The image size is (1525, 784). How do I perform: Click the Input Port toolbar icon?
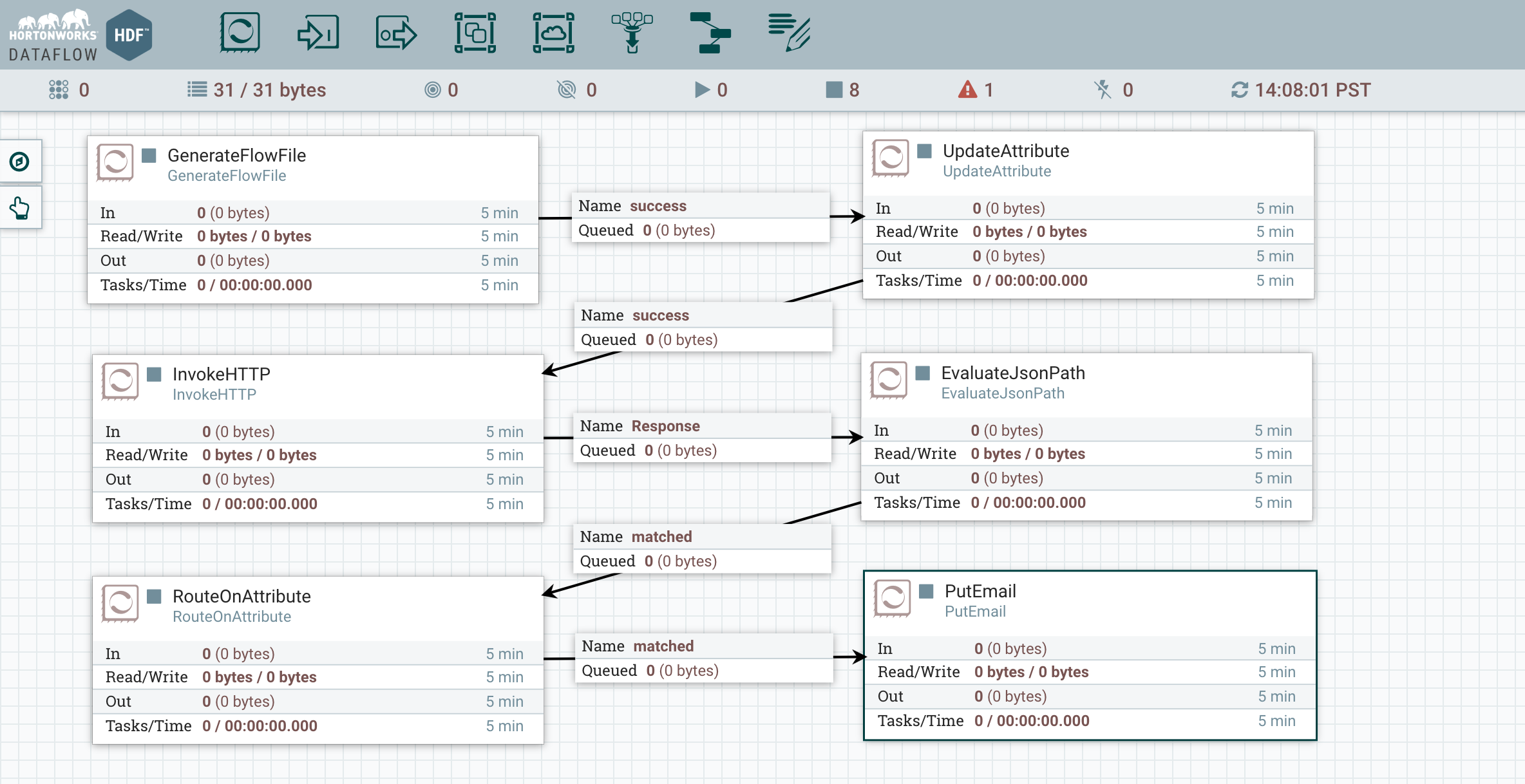tap(318, 32)
